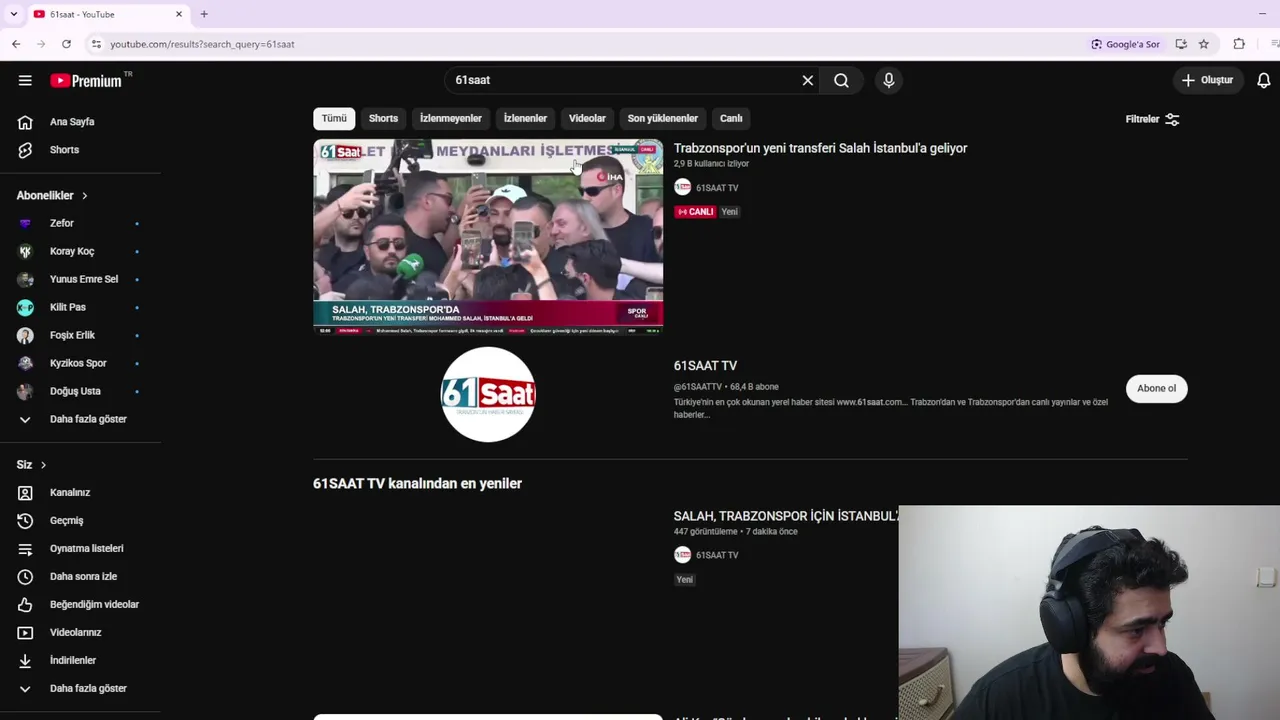Open notifications bell

point(1264,80)
